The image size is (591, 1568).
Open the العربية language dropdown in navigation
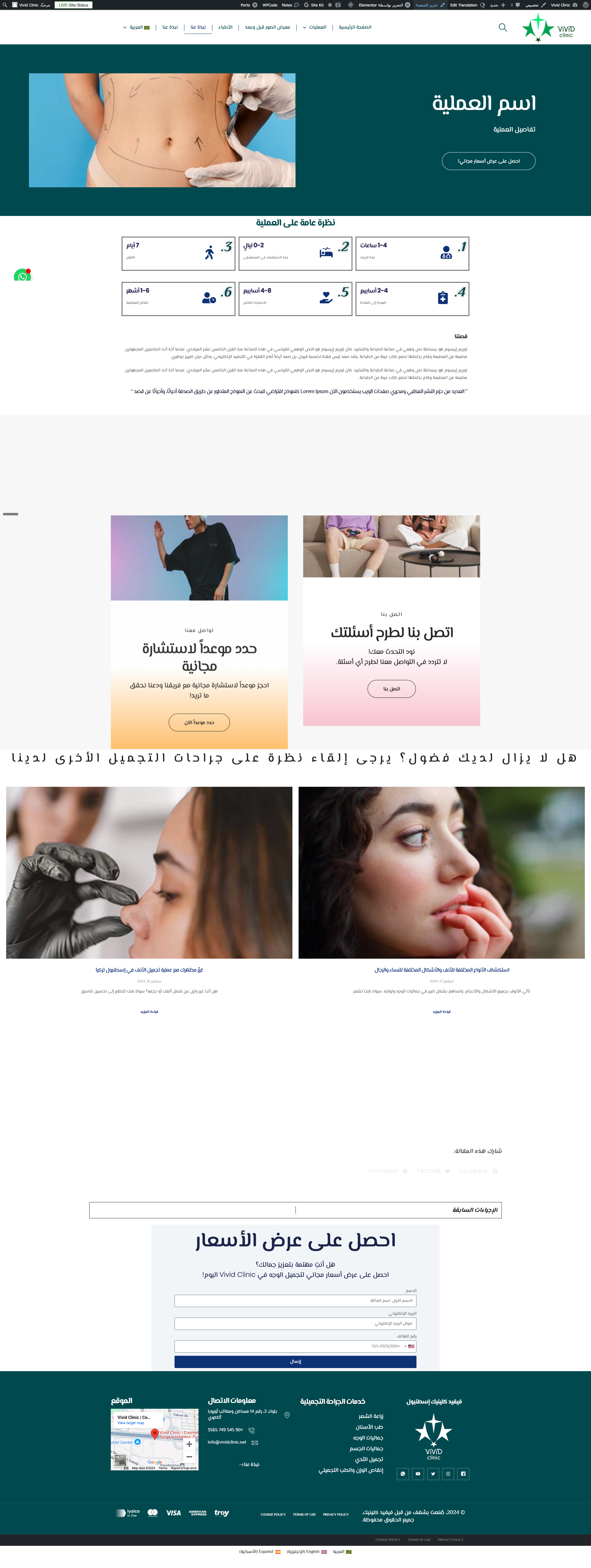pyautogui.click(x=136, y=27)
